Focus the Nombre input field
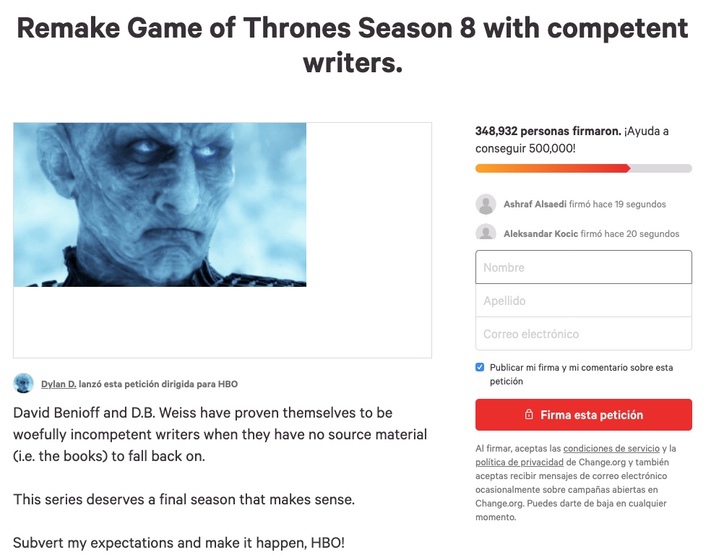The width and height of the screenshot is (728, 560). coord(583,267)
